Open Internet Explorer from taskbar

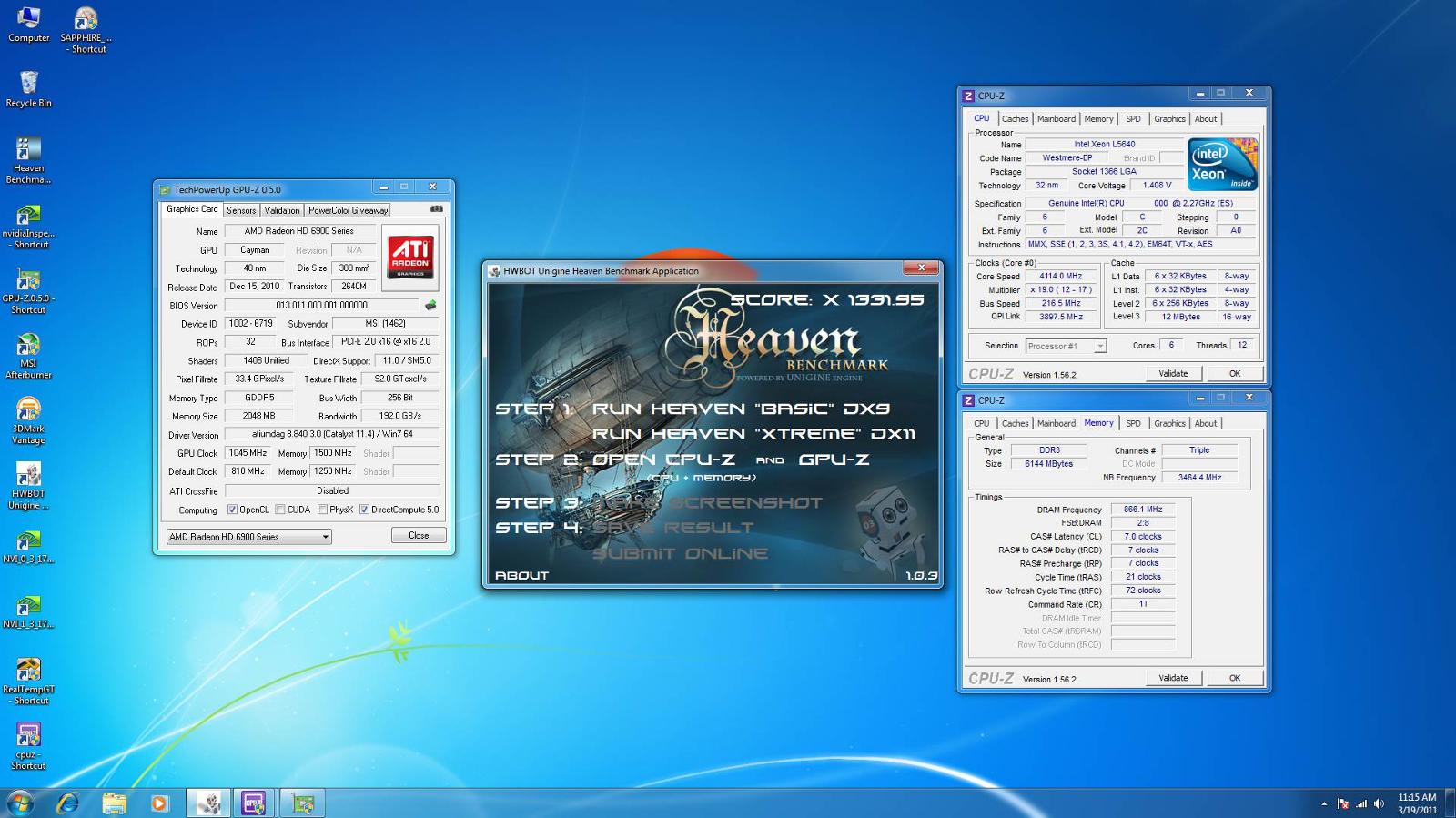tap(67, 803)
